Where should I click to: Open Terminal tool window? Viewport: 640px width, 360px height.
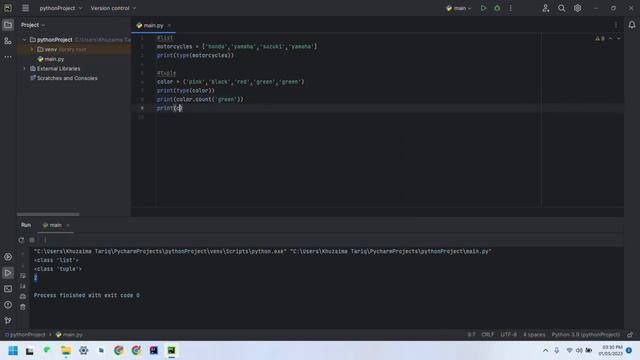tap(8, 289)
